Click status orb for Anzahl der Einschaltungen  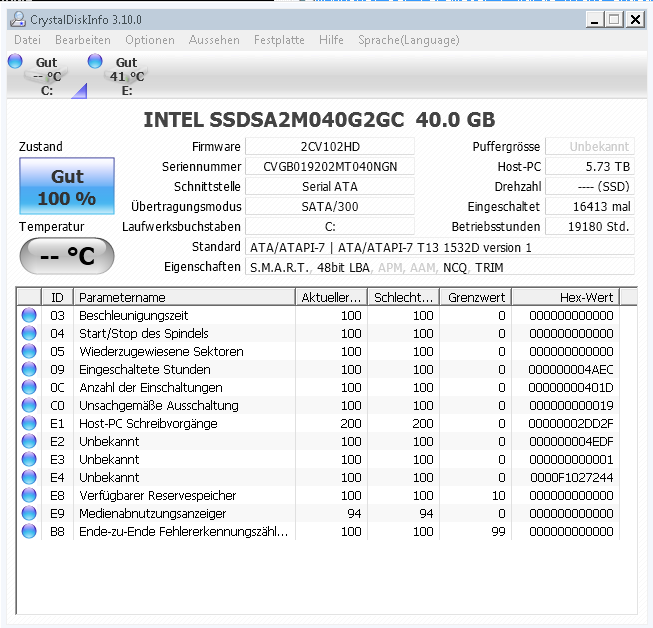(x=29, y=387)
